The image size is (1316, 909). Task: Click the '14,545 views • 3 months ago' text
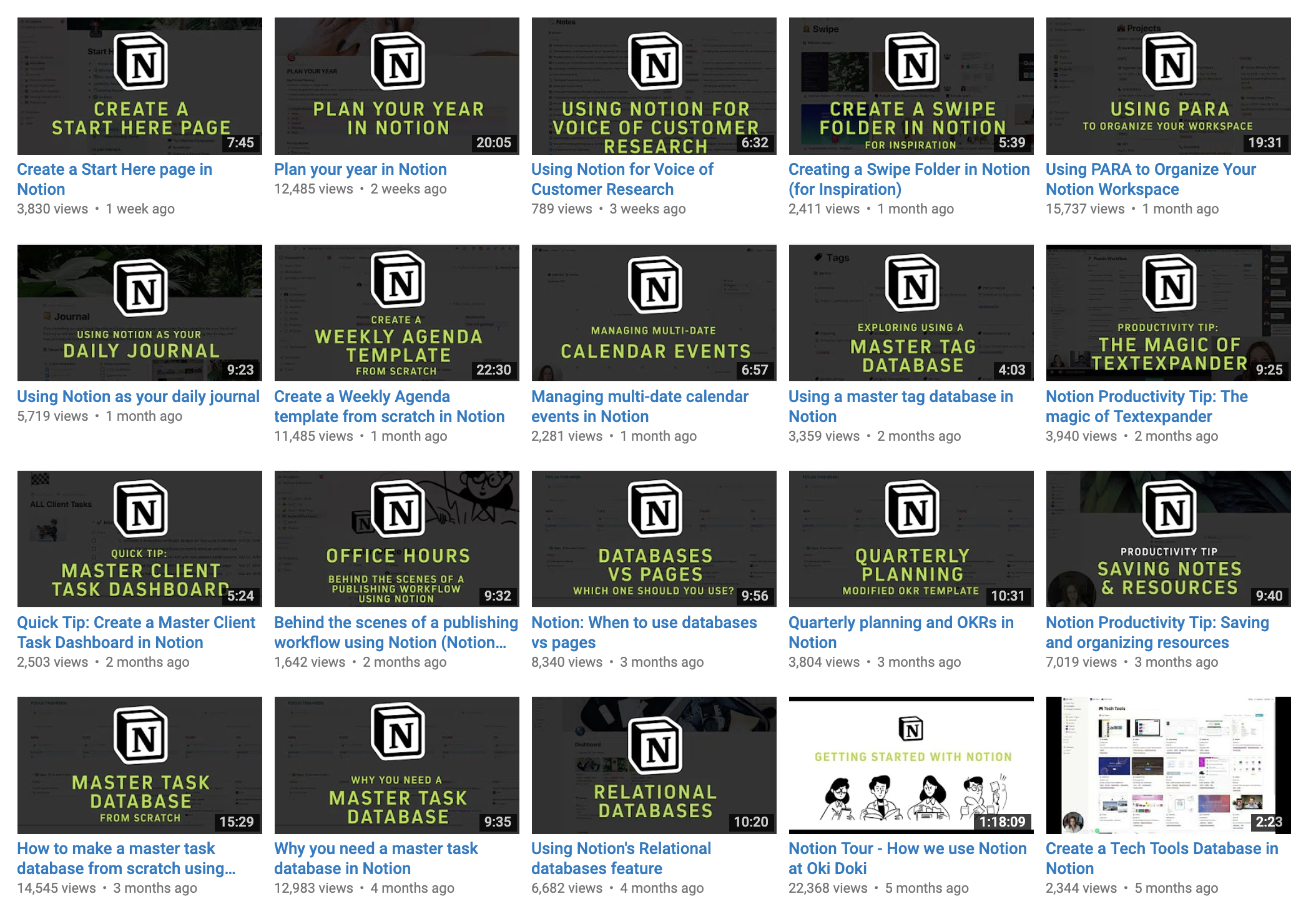107,888
